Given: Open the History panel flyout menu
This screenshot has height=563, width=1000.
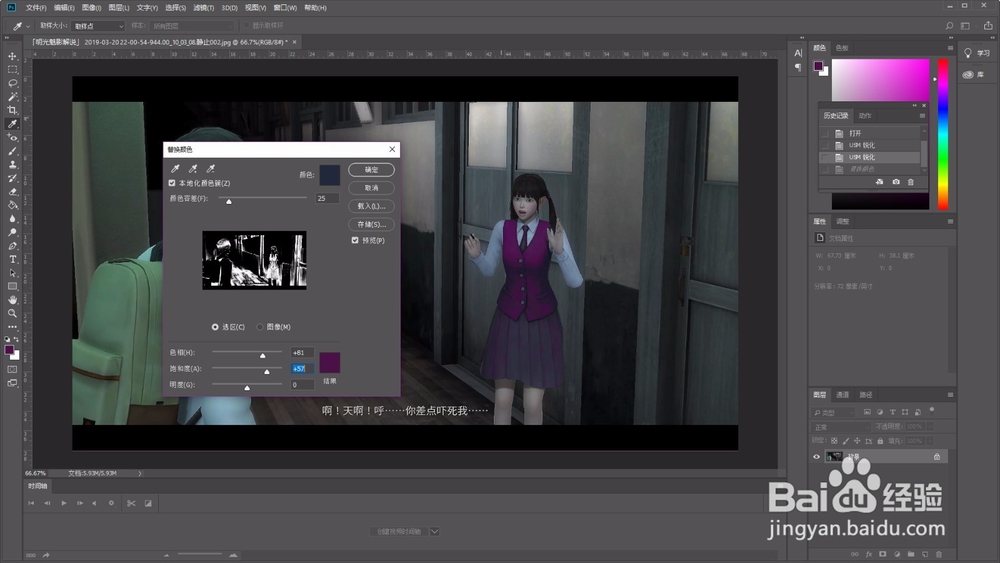Looking at the screenshot, I should 922,115.
